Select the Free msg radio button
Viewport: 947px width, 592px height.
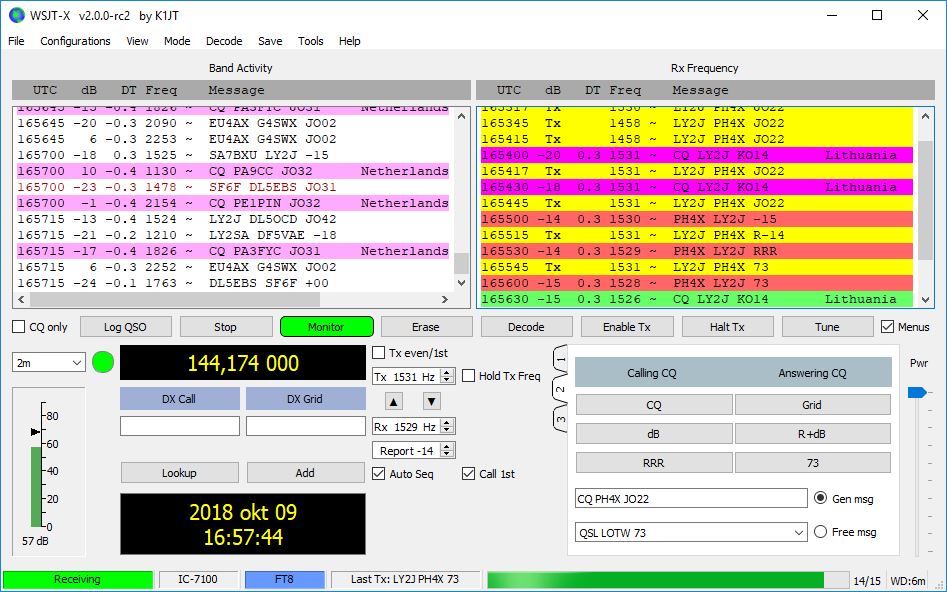click(820, 532)
